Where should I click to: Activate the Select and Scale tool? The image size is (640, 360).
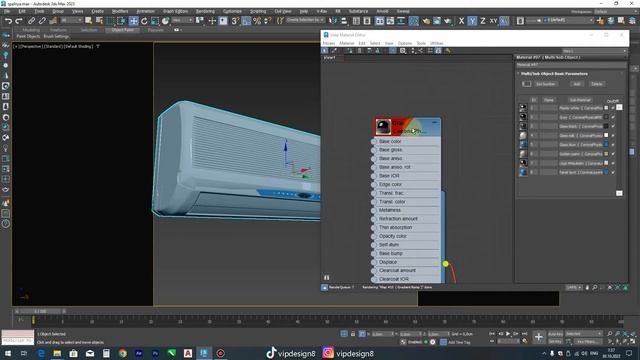tap(155, 21)
